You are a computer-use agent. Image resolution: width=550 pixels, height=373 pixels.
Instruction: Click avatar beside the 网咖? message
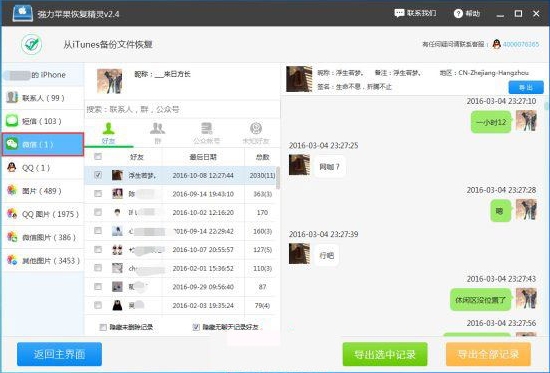[299, 165]
